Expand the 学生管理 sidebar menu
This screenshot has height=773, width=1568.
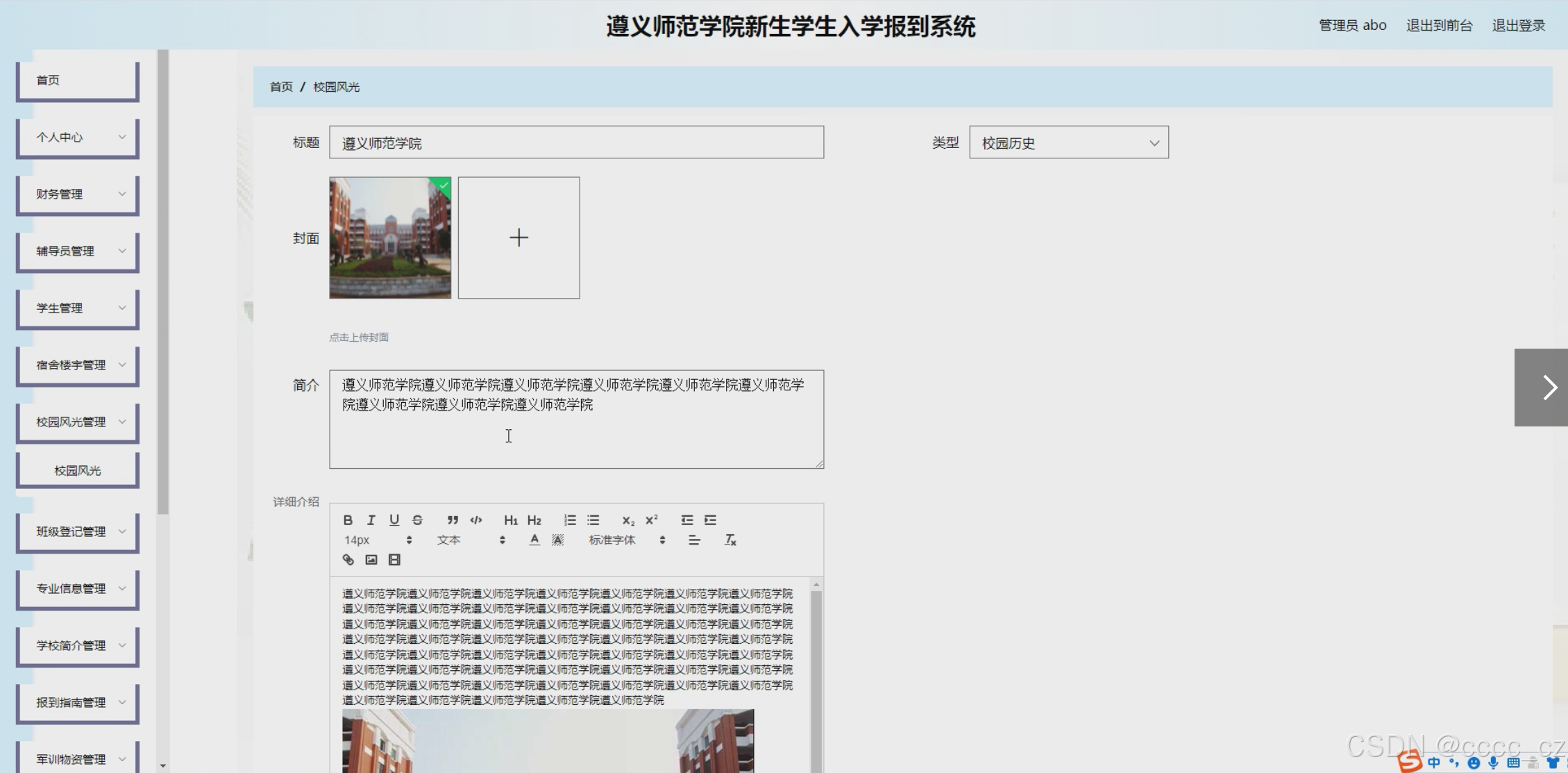pyautogui.click(x=78, y=308)
